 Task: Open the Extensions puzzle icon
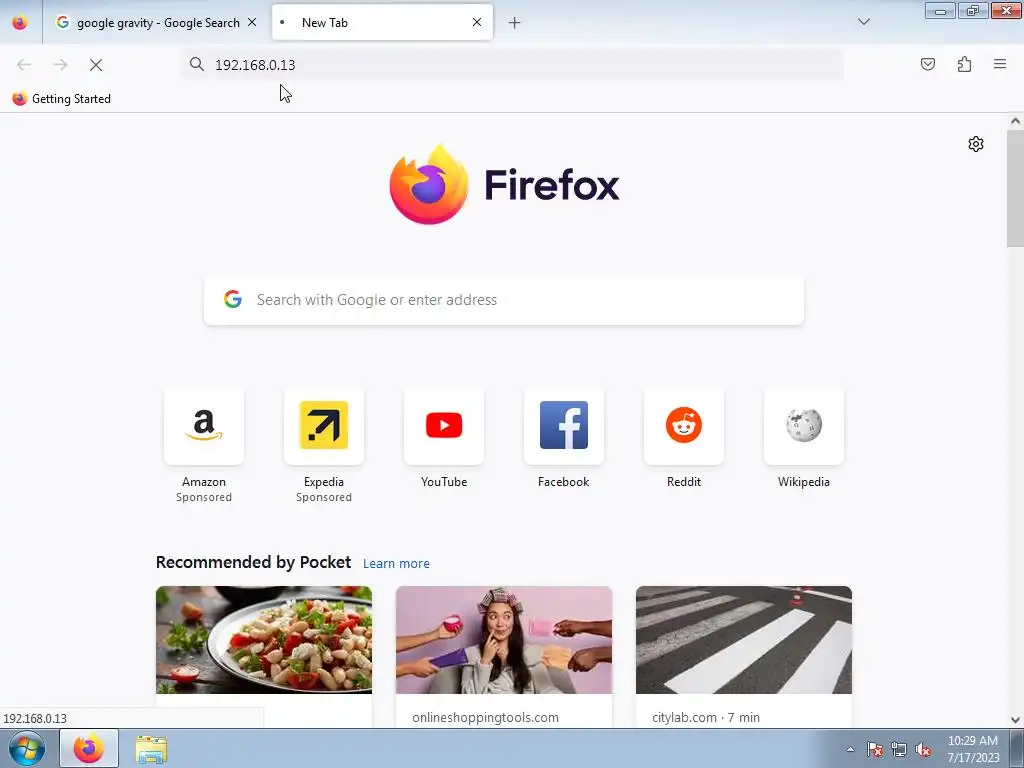click(964, 64)
